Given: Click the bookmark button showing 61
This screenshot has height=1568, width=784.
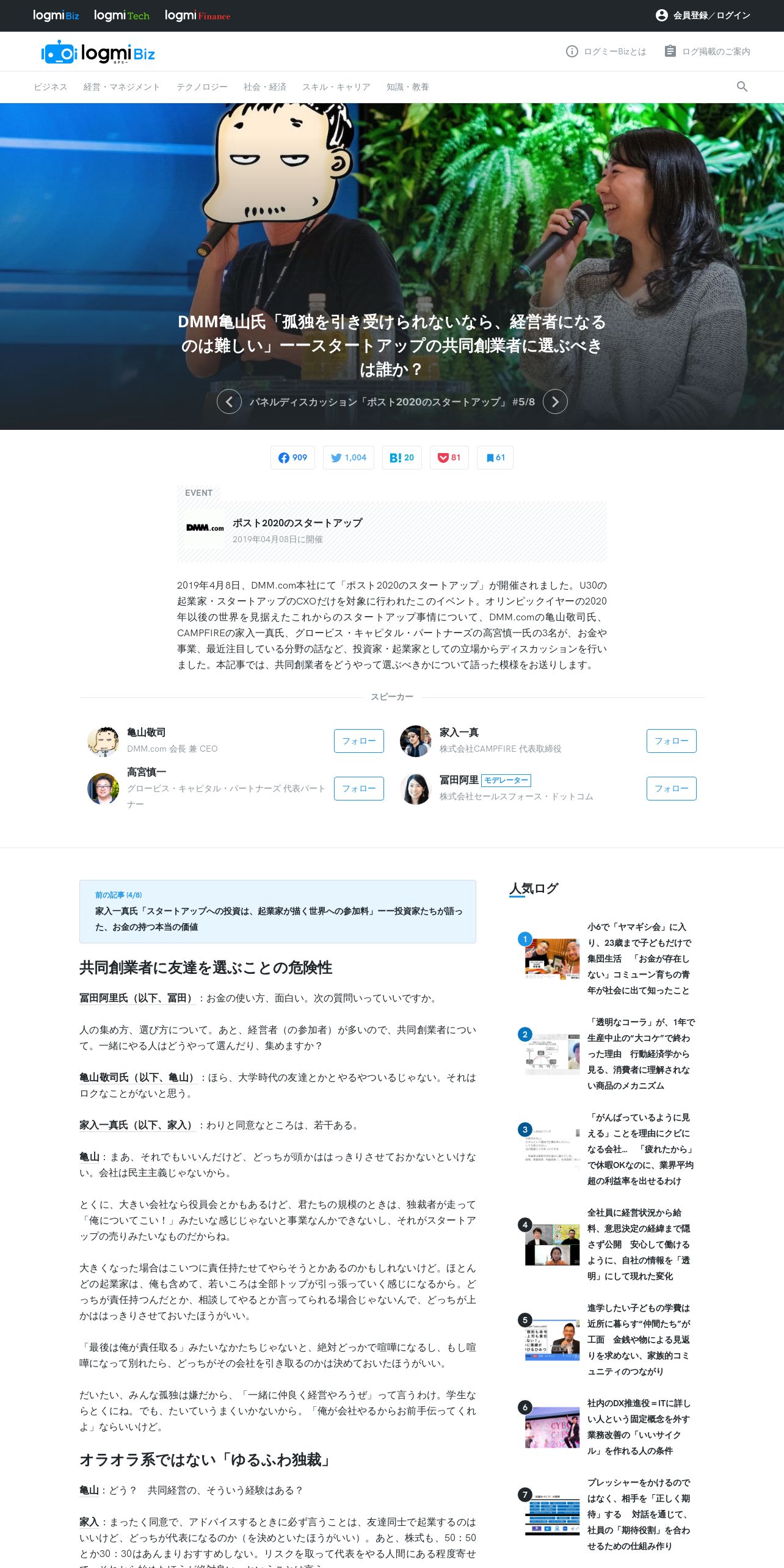Looking at the screenshot, I should (x=495, y=457).
